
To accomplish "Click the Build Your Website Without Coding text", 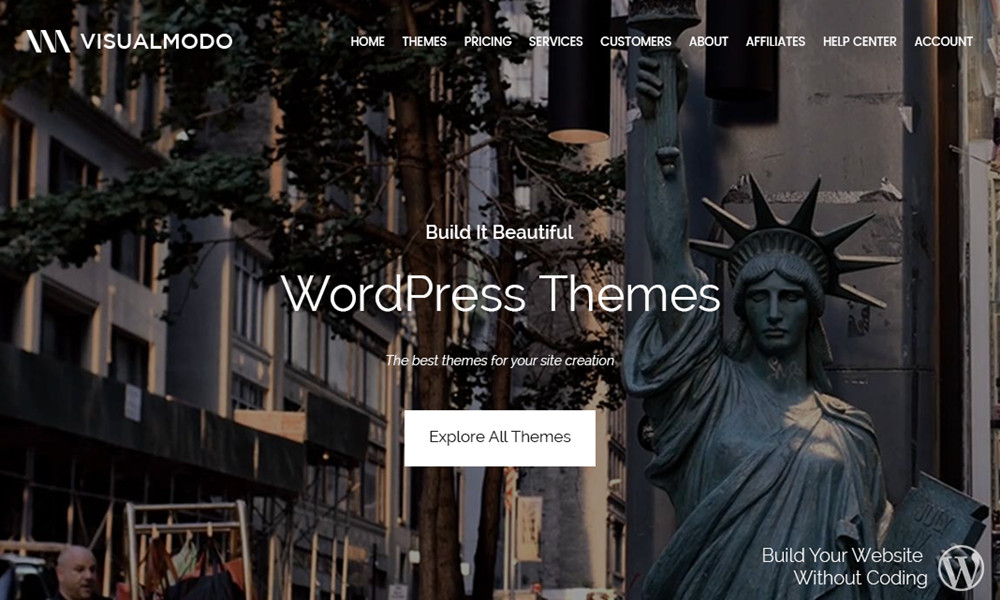I will point(842,566).
